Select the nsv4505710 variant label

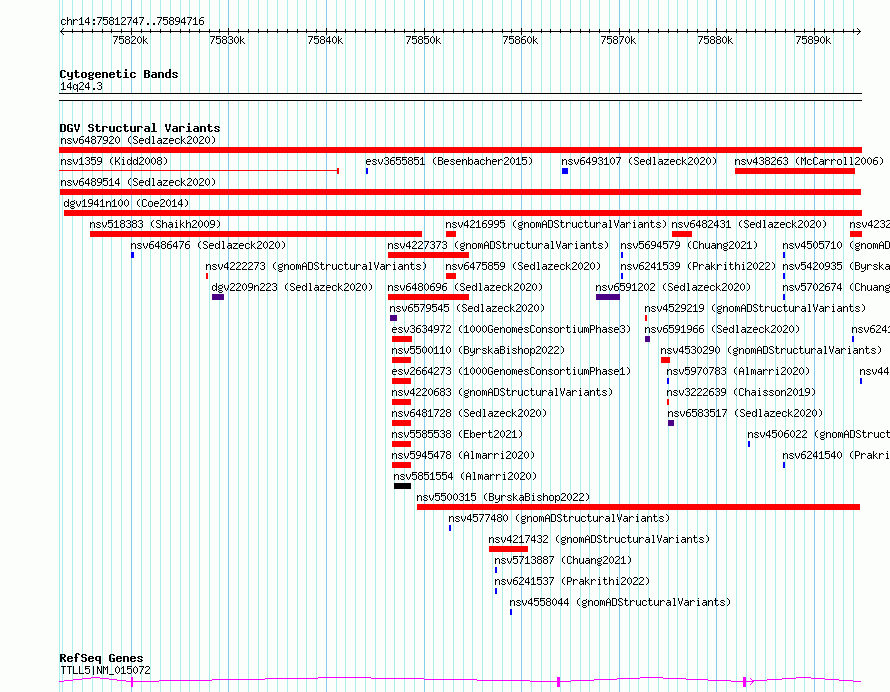click(836, 245)
